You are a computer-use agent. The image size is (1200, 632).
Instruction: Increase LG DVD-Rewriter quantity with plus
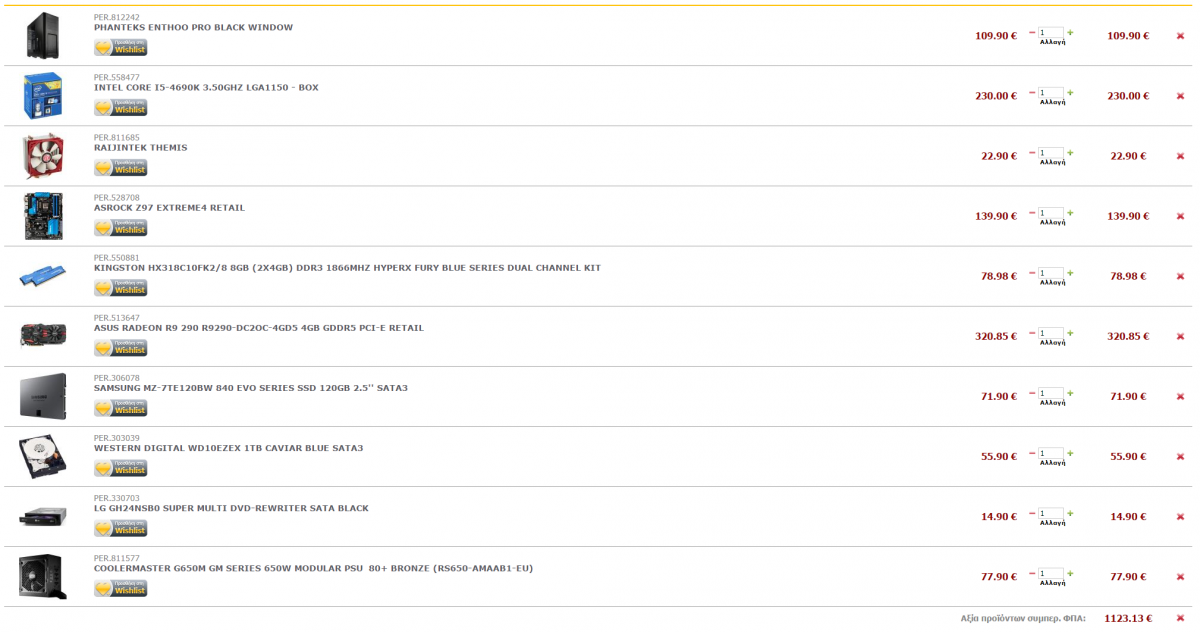click(1070, 513)
